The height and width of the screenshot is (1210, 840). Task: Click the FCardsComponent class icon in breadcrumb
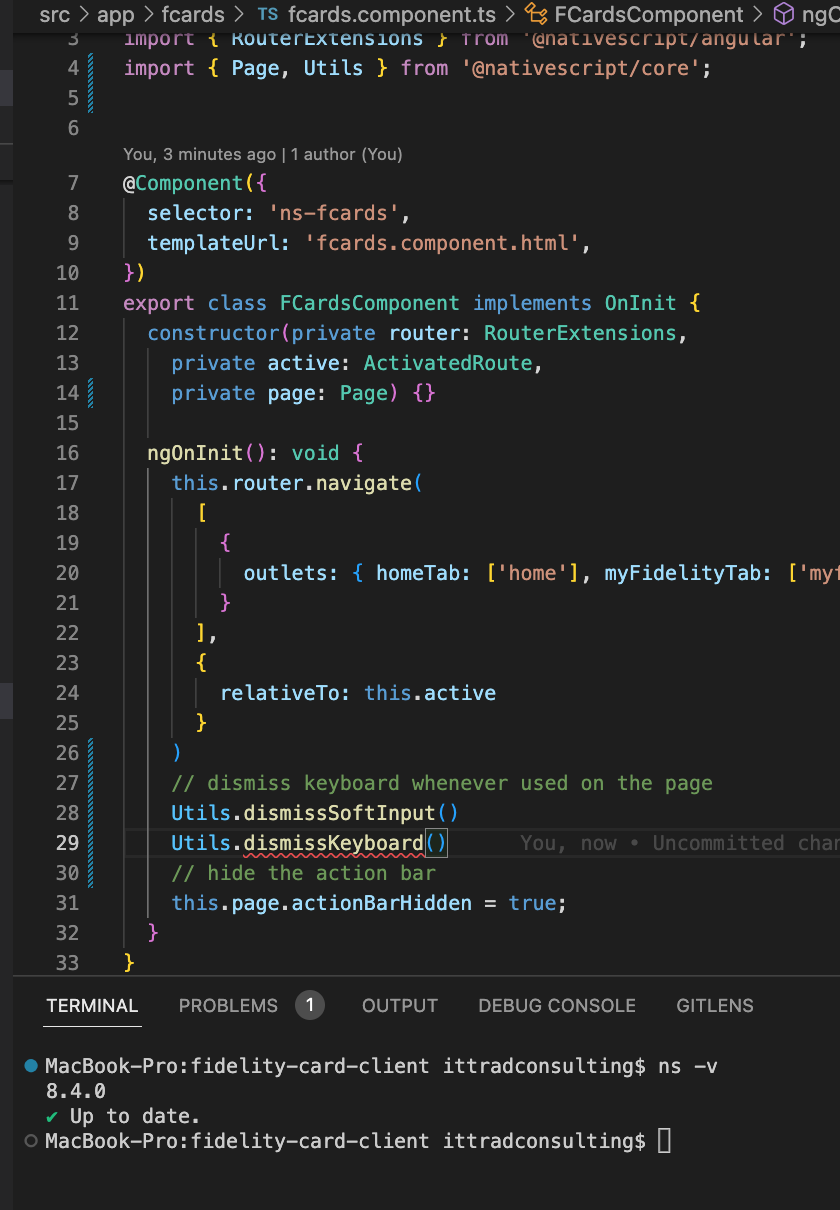tap(536, 15)
